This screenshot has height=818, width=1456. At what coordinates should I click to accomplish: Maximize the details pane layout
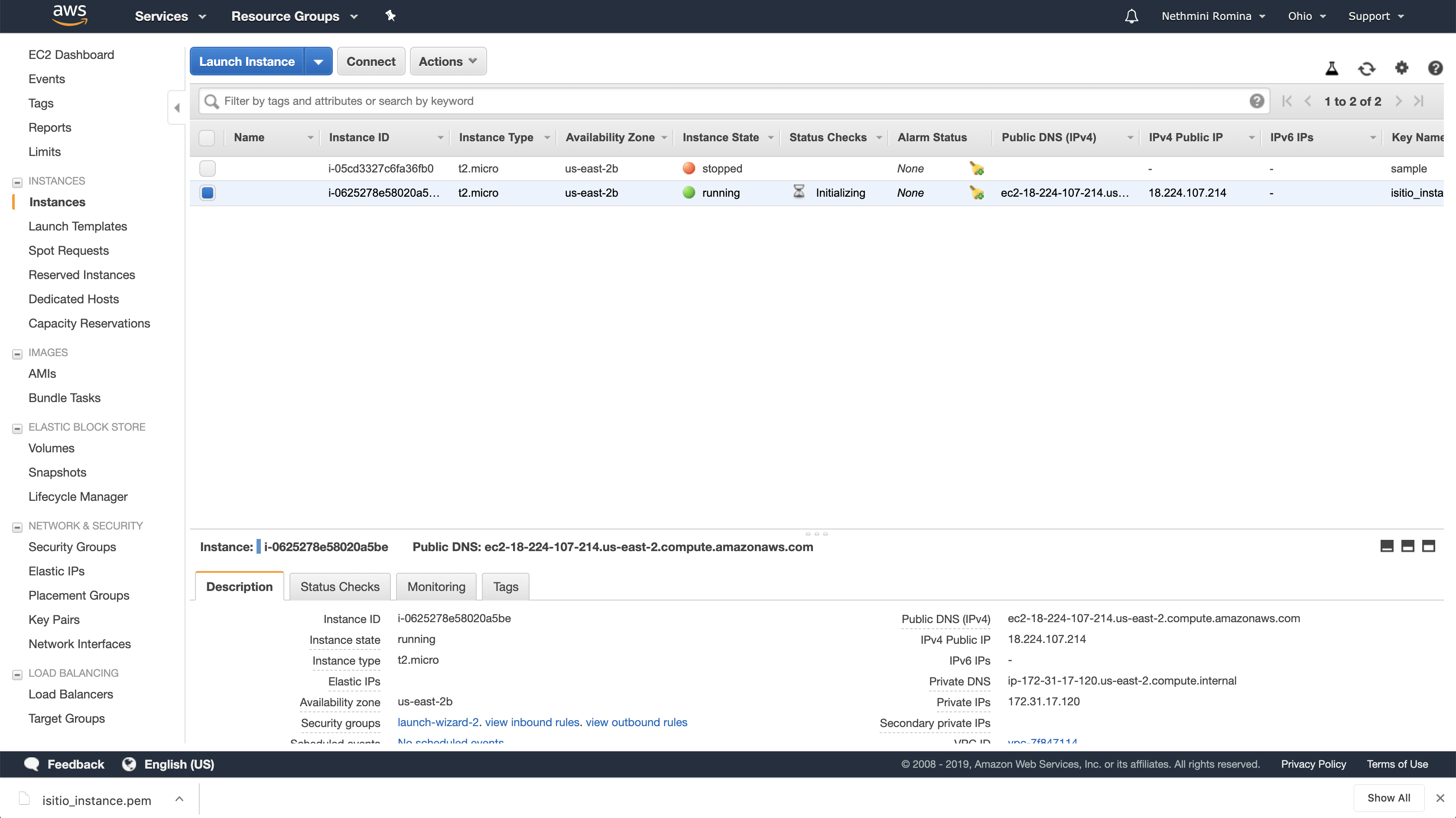pos(1428,546)
